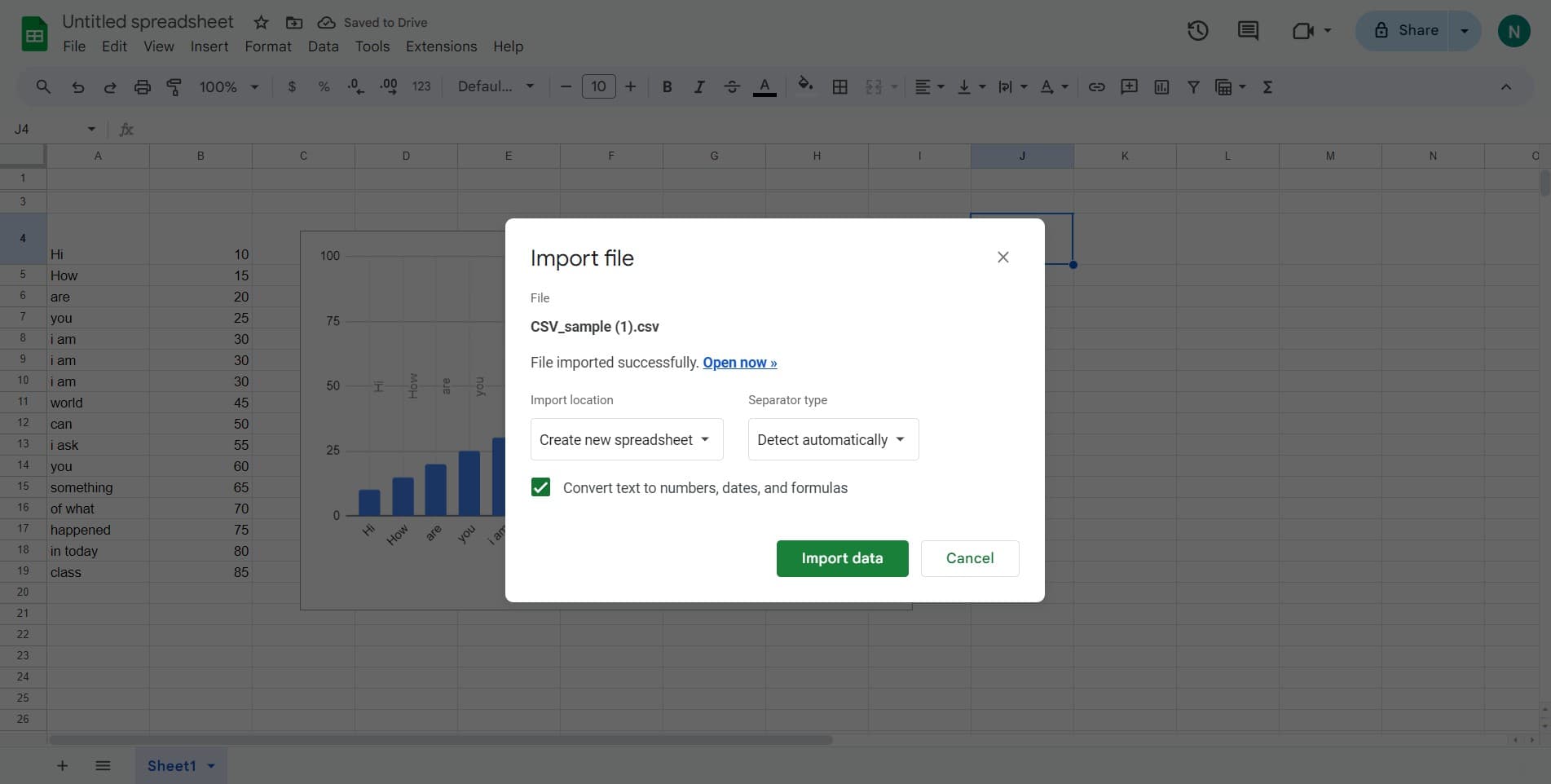This screenshot has width=1551, height=784.
Task: Open the fill color picker
Action: point(805,86)
